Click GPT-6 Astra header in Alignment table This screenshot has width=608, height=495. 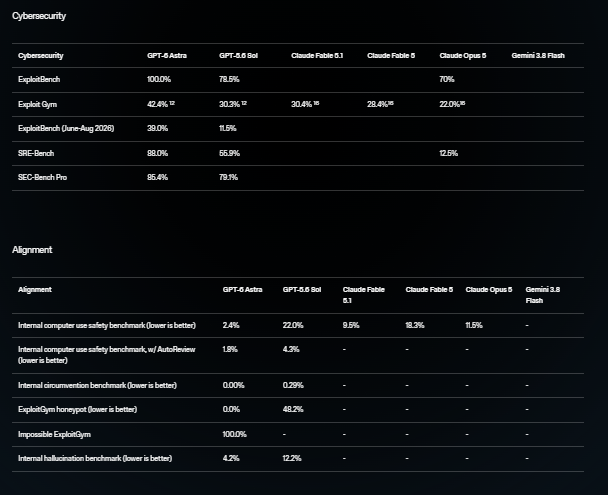tap(242, 290)
